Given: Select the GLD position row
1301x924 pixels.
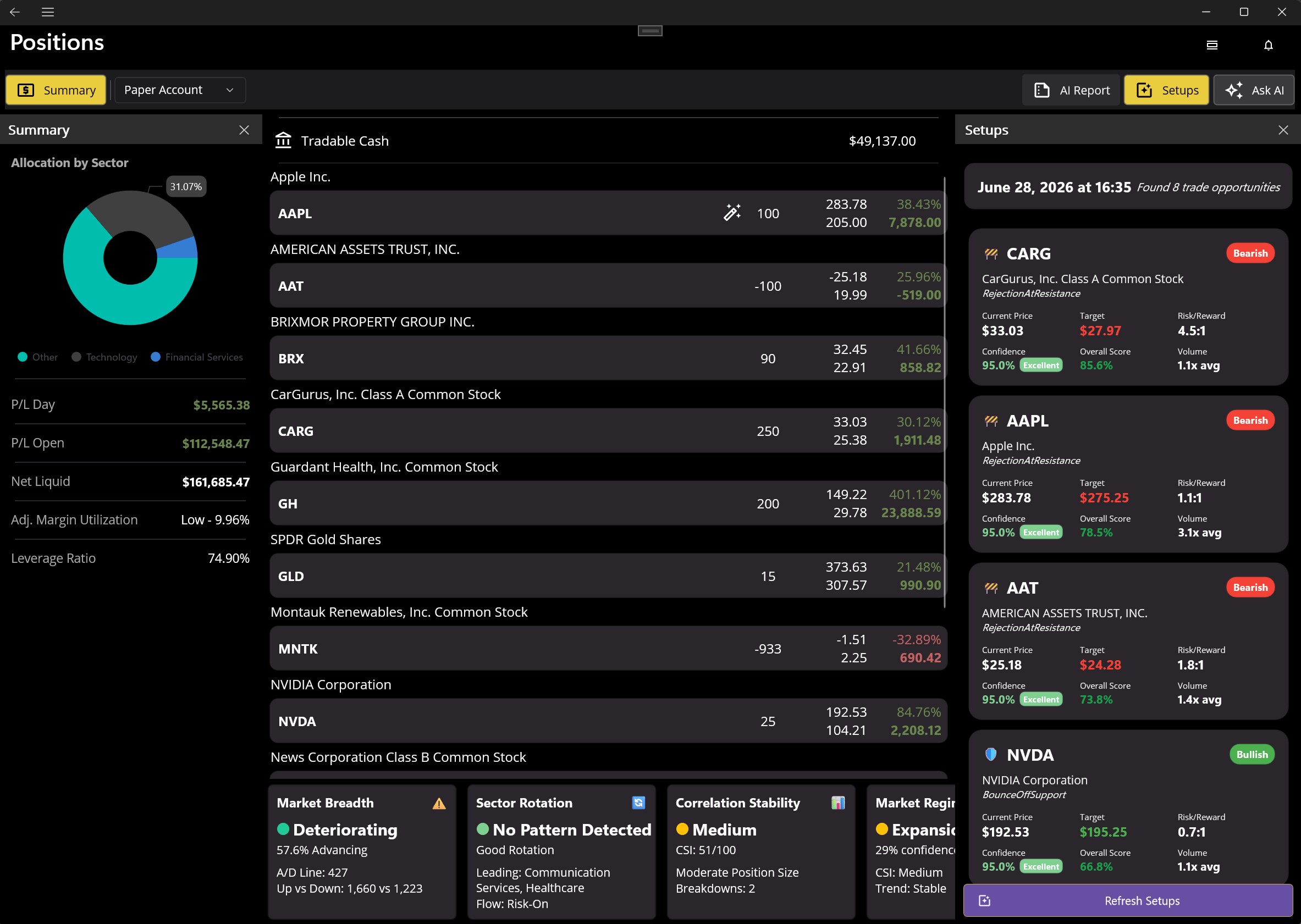Looking at the screenshot, I should [x=608, y=576].
